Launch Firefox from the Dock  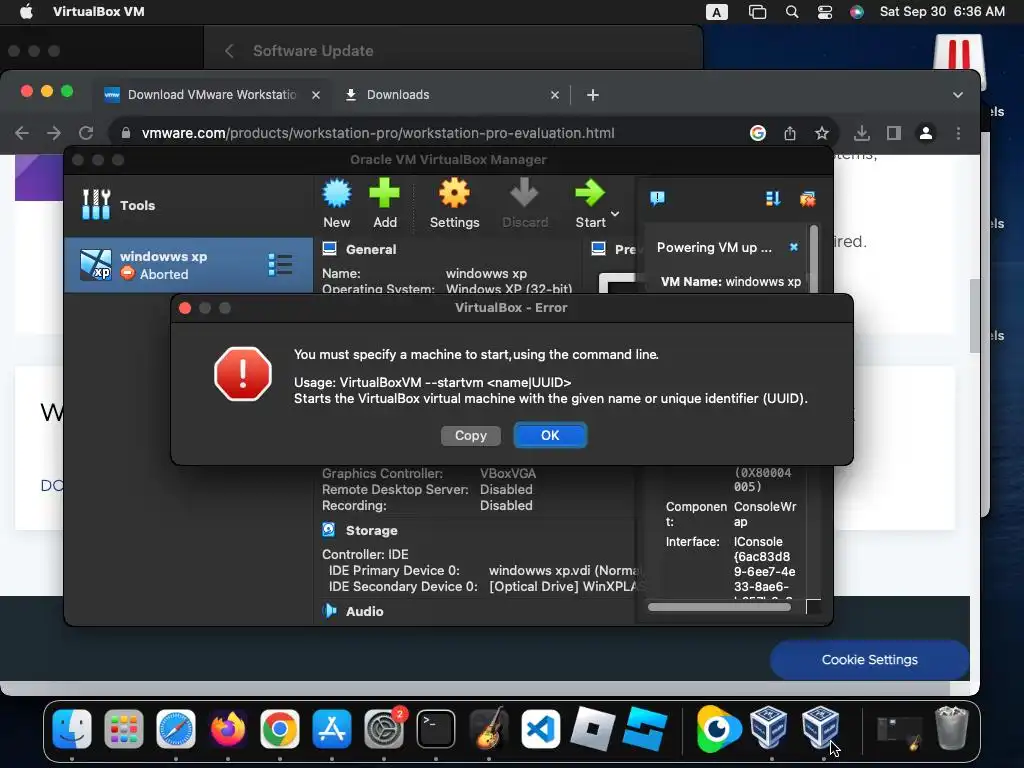click(228, 729)
